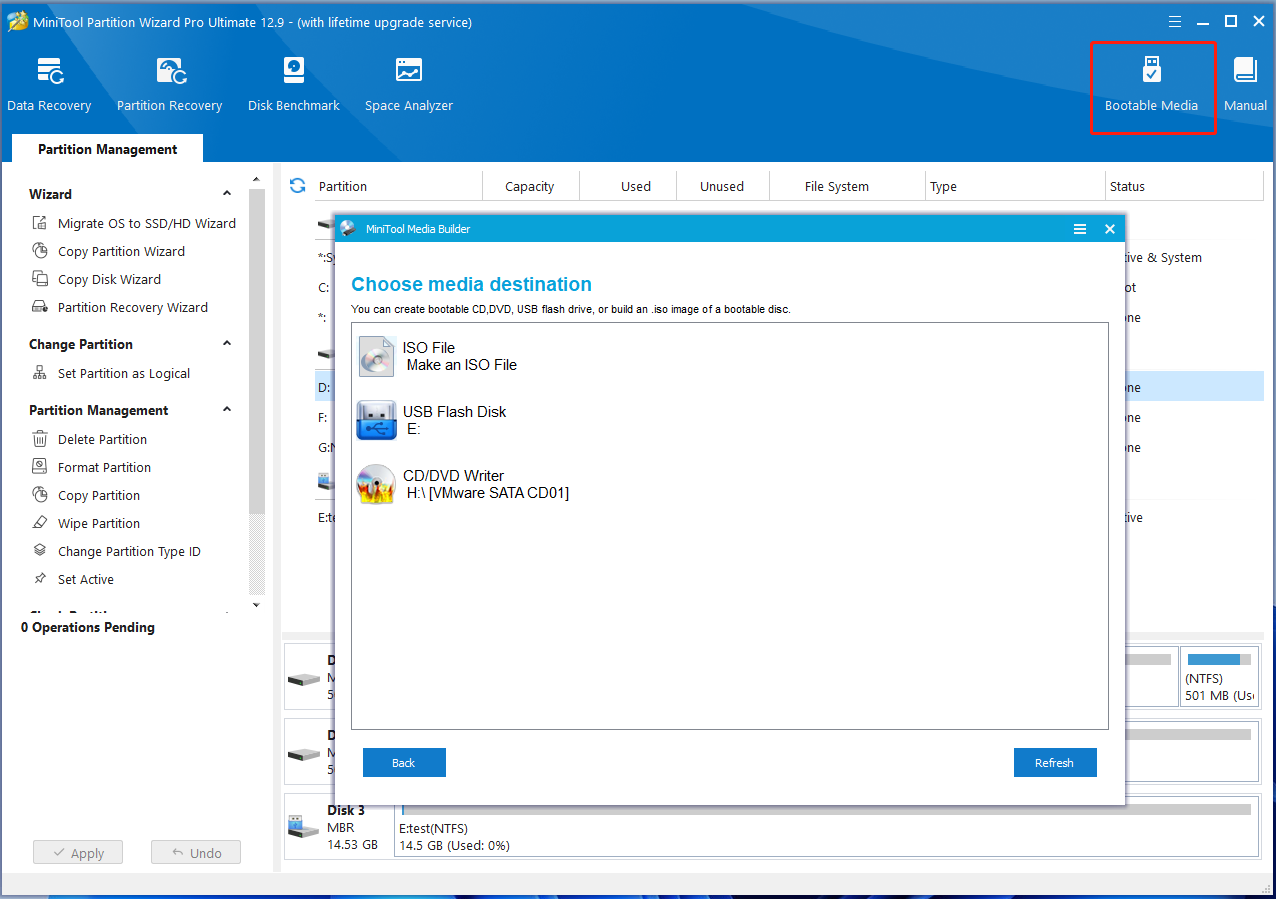This screenshot has width=1276, height=899.
Task: Select the Delete Partition tool
Action: 98,439
